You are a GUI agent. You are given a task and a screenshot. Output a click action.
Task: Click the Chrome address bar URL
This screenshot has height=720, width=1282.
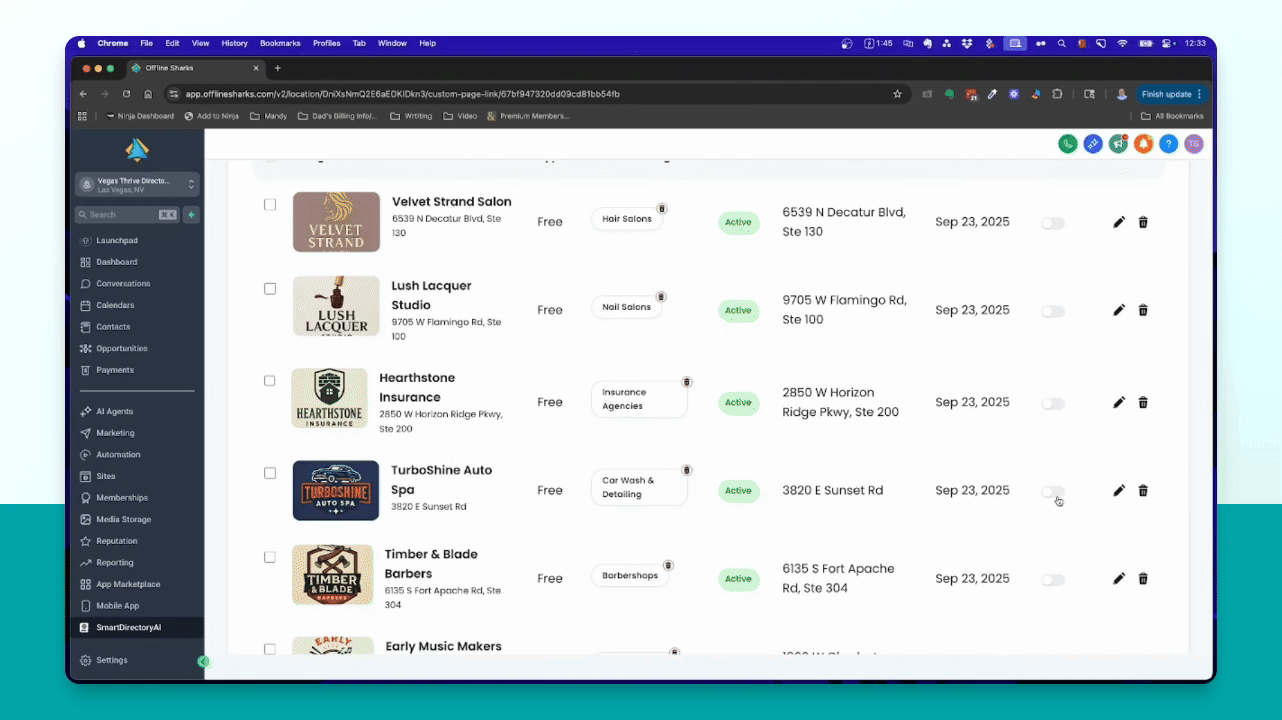point(402,94)
